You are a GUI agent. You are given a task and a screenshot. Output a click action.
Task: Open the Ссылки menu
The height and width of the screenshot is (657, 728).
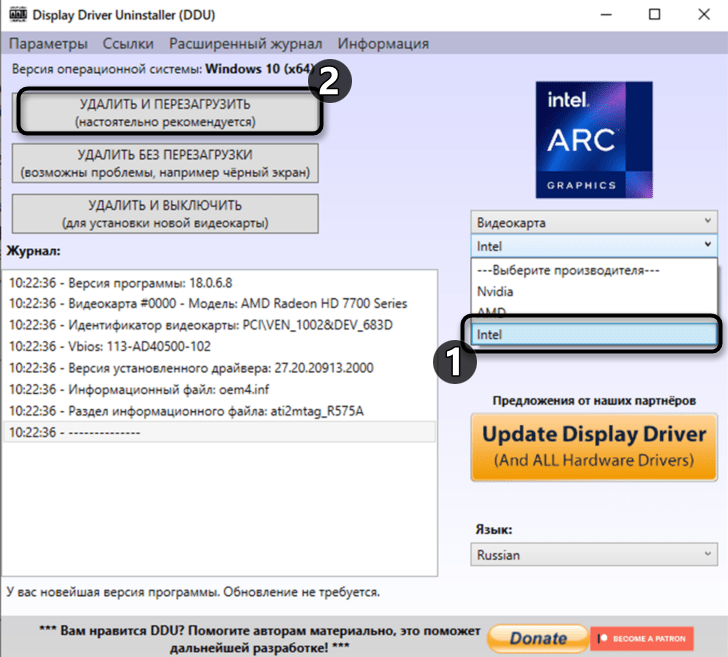tap(128, 44)
